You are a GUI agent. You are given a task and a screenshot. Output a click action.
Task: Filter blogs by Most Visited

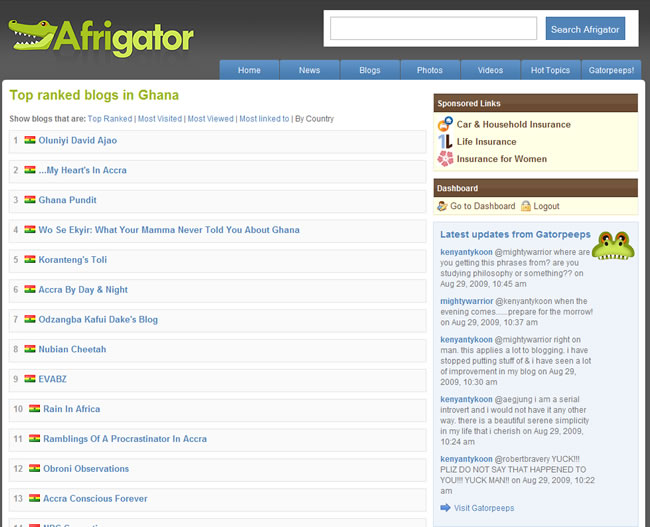(x=160, y=119)
